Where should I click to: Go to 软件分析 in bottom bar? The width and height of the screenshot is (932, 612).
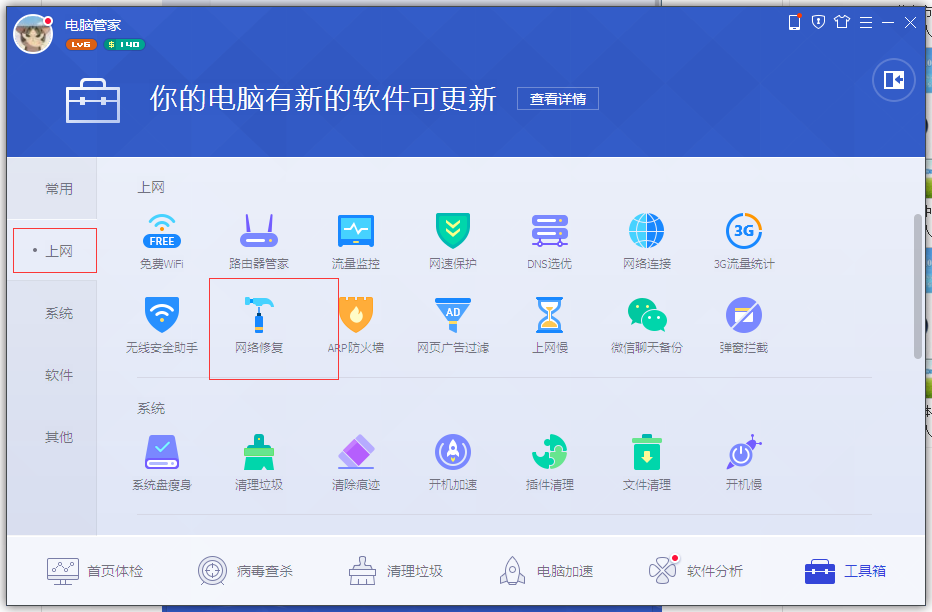tap(696, 571)
